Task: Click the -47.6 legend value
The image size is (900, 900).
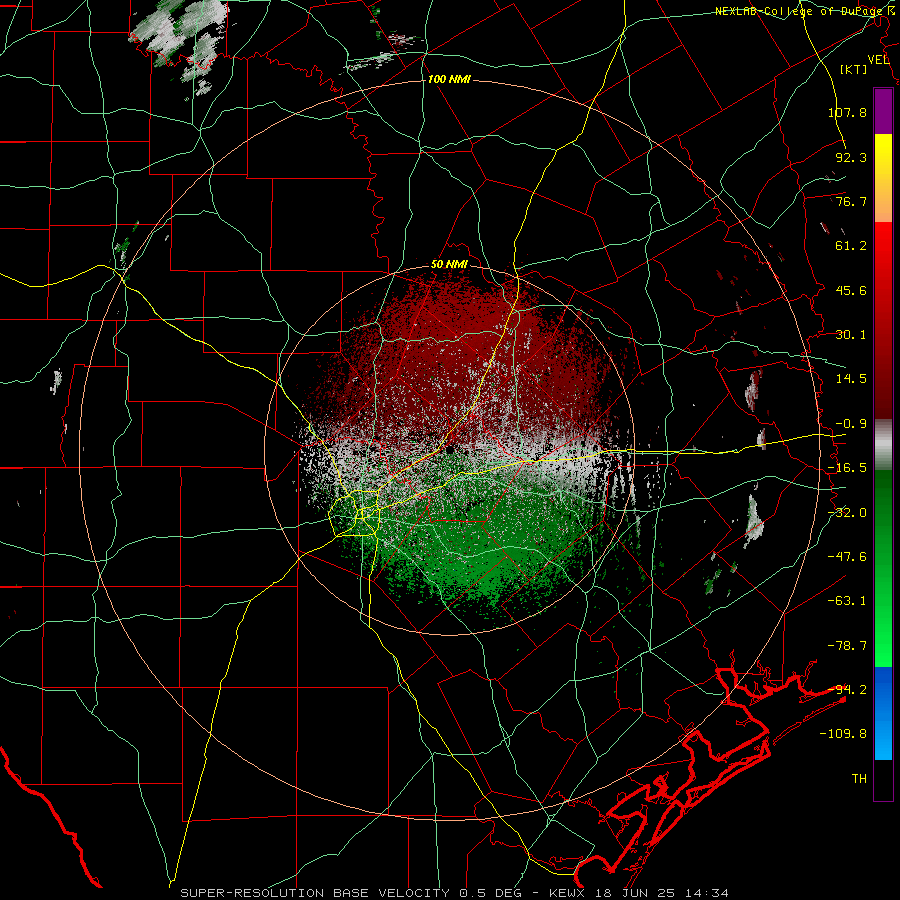Action: tap(847, 557)
